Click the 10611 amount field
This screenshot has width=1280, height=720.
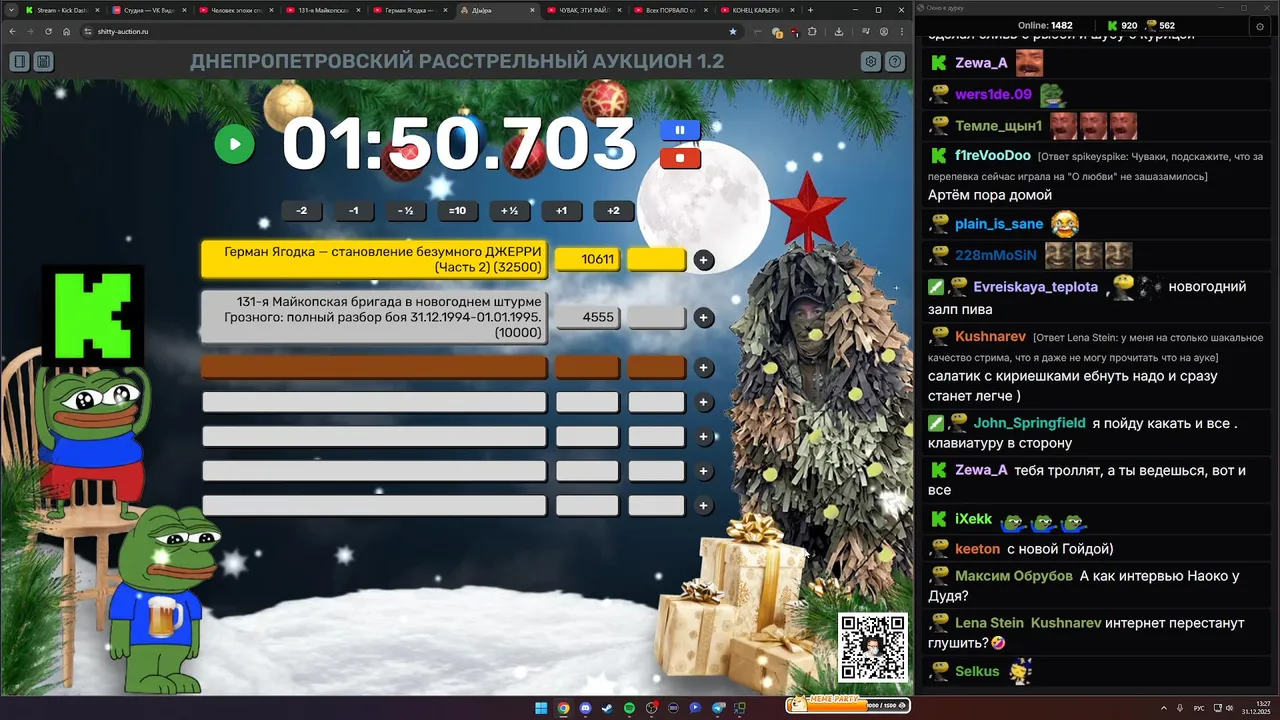coord(587,259)
